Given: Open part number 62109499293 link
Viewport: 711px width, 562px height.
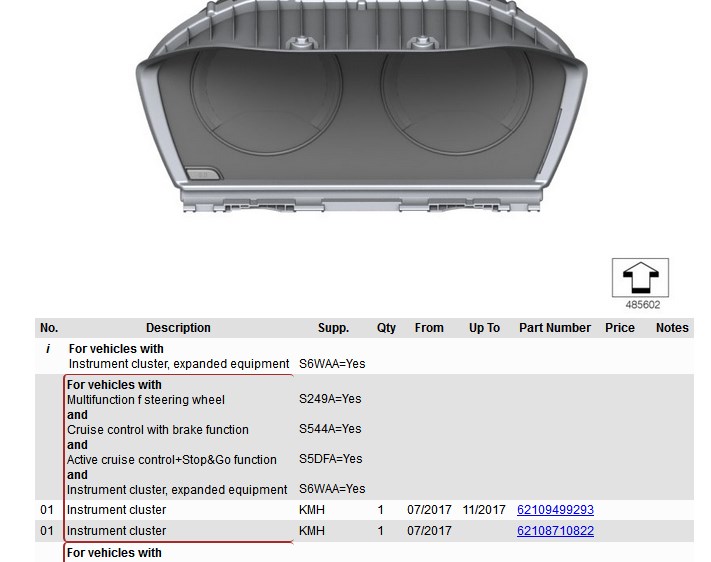Looking at the screenshot, I should pyautogui.click(x=555, y=510).
